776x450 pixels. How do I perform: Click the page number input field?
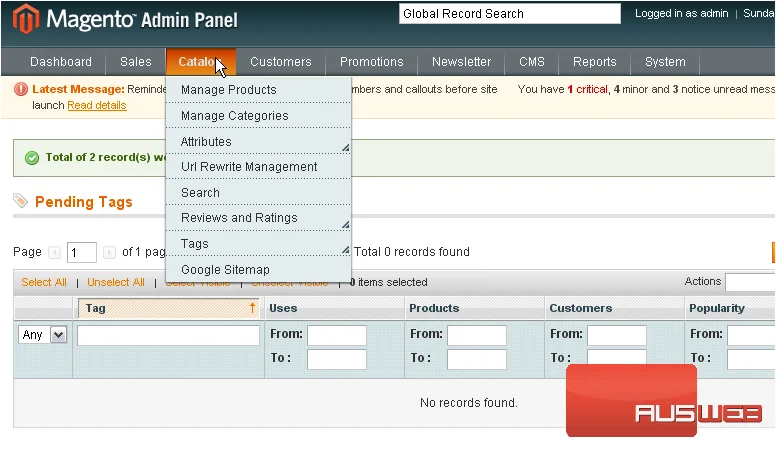[x=82, y=253]
